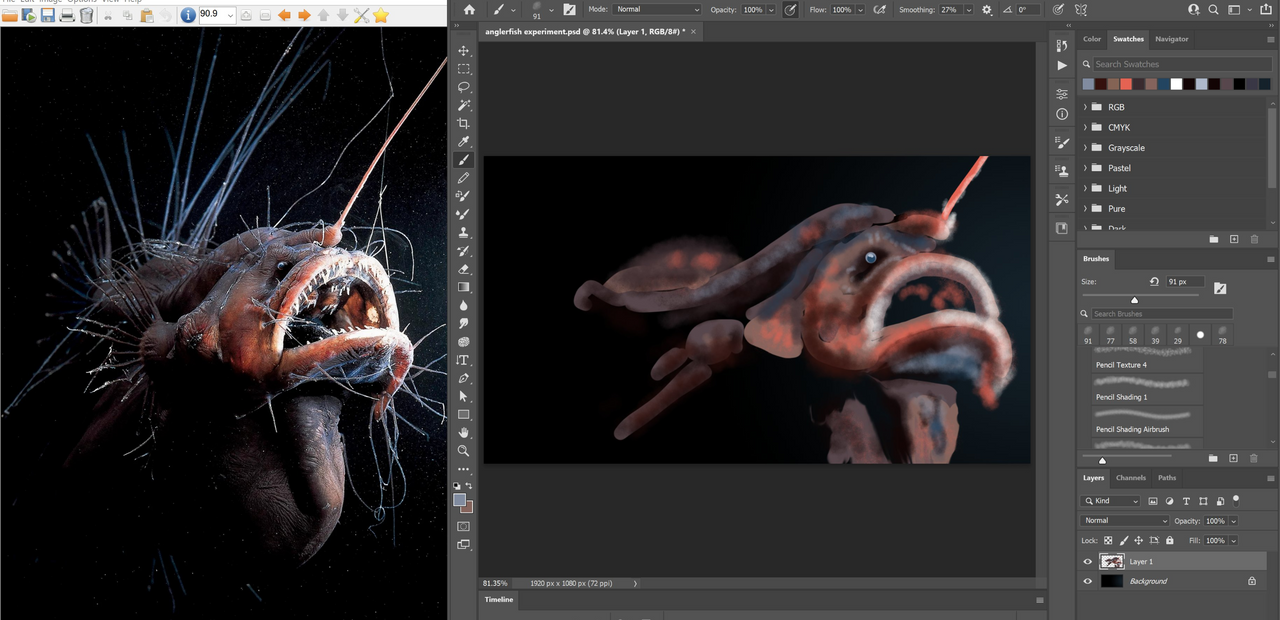1280x620 pixels.
Task: Open the brush Mode dropdown
Action: 657,9
